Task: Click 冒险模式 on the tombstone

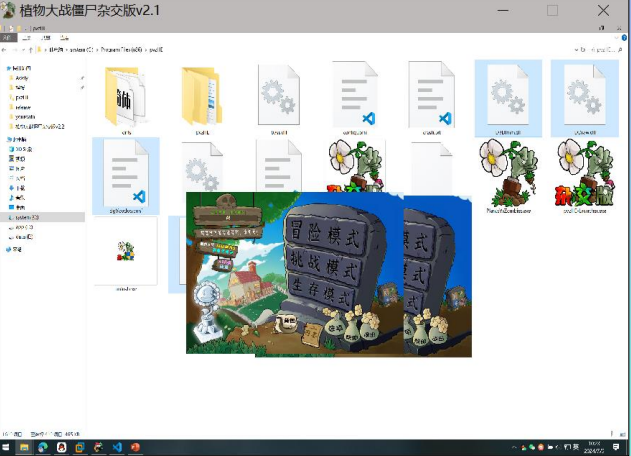Action: pos(324,235)
